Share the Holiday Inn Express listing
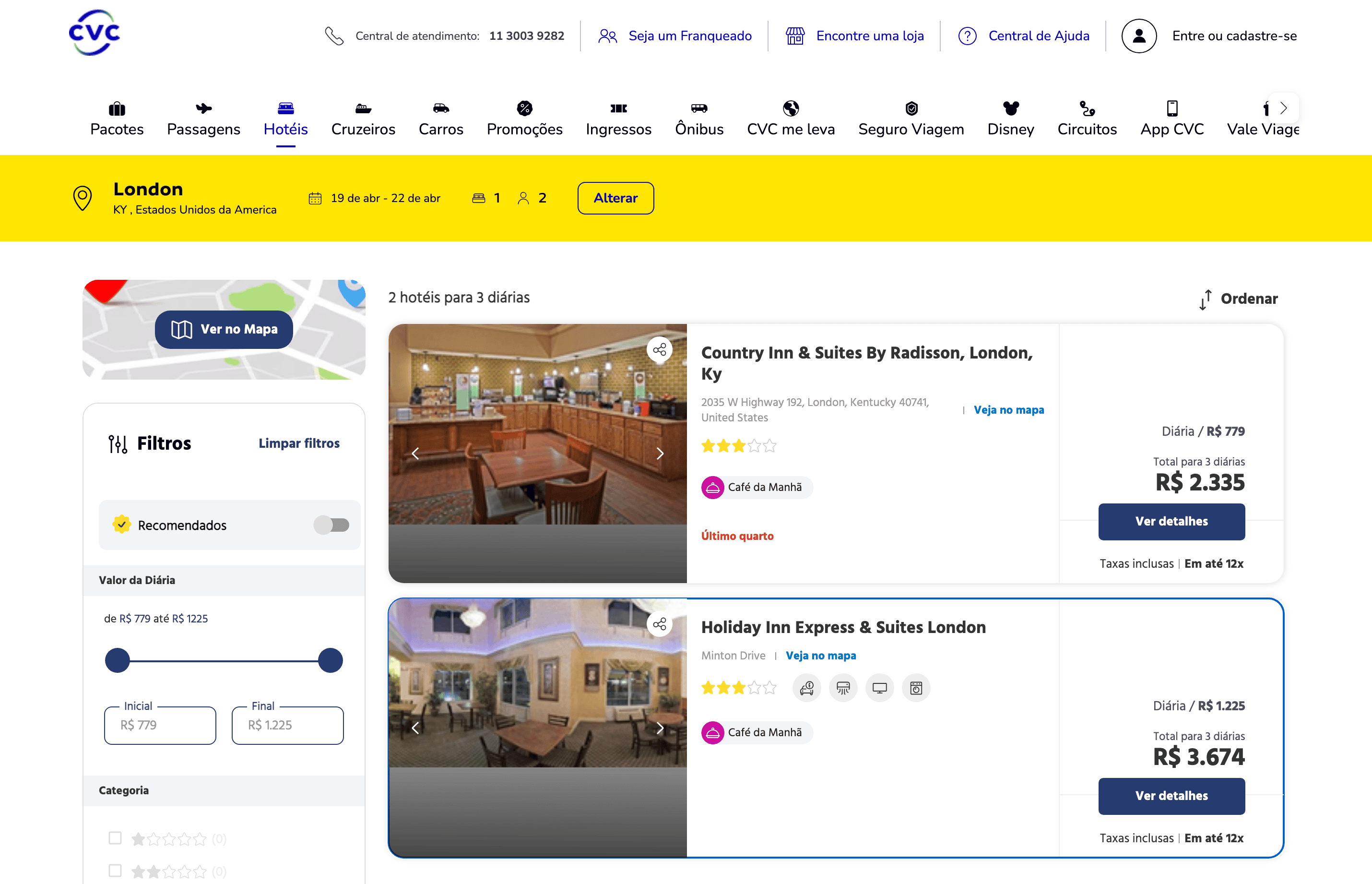1372x884 pixels. coord(659,624)
